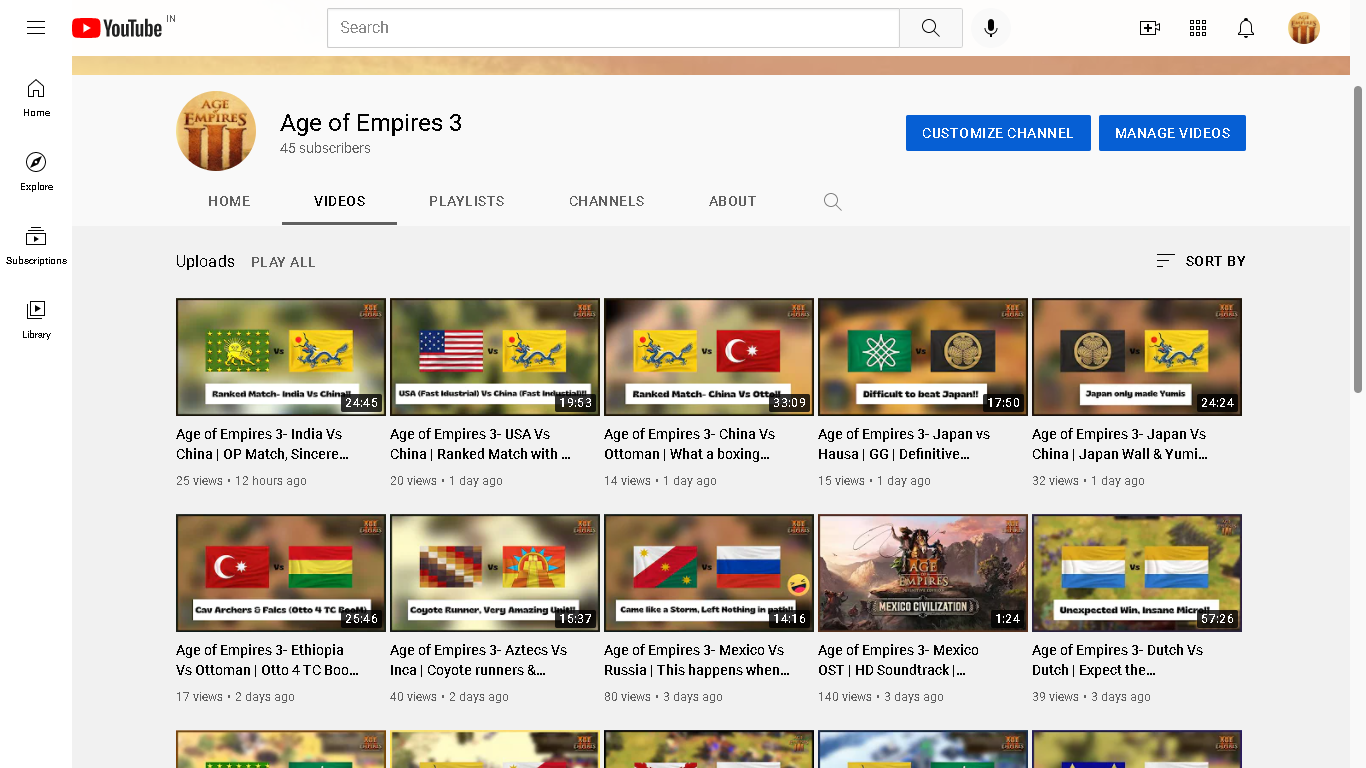Image resolution: width=1366 pixels, height=768 pixels.
Task: Click title 'Age of Empires 3- Mexico Vs Russia'
Action: [x=697, y=660]
